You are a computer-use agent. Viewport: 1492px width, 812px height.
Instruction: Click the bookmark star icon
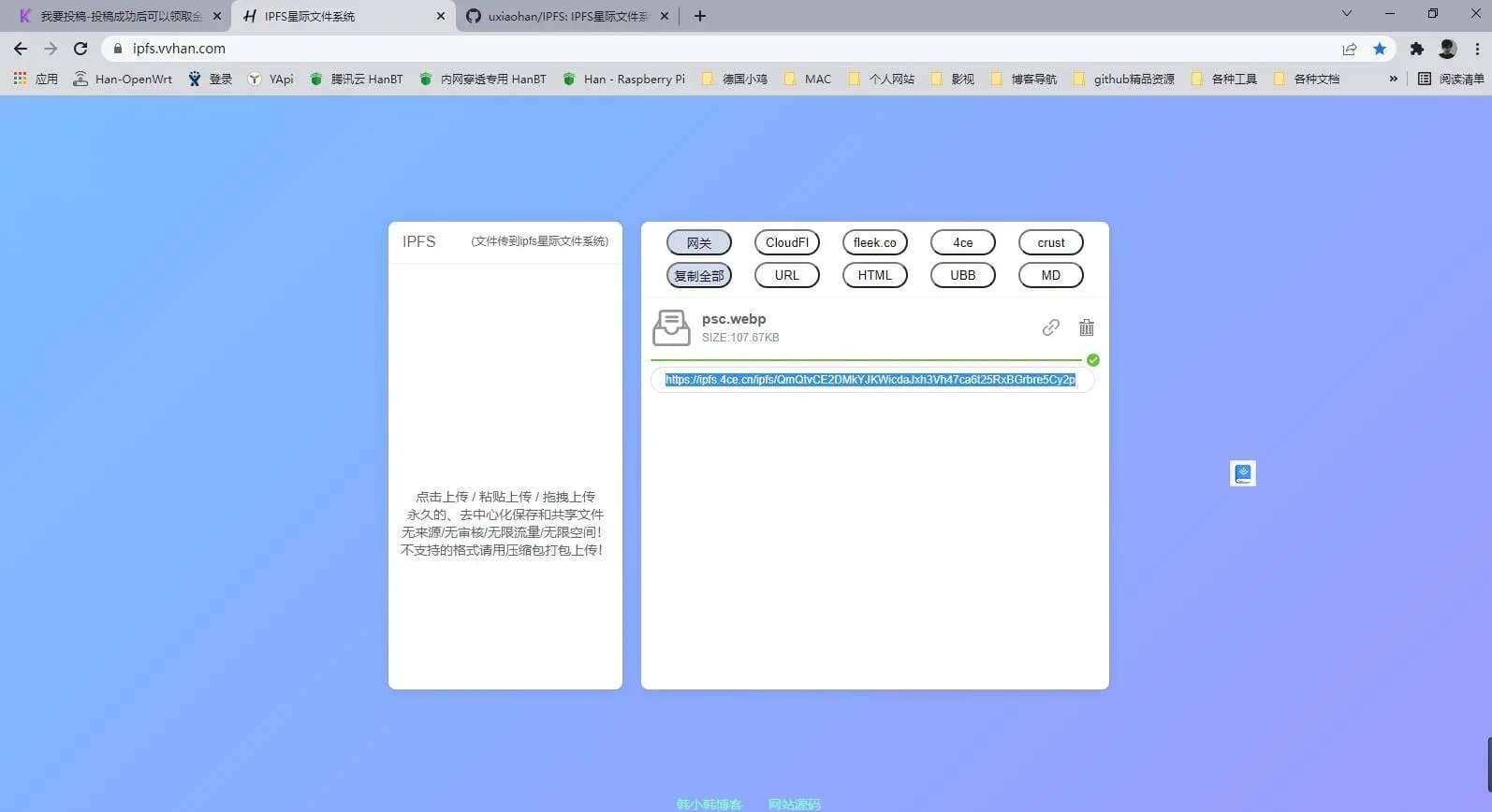pyautogui.click(x=1379, y=49)
